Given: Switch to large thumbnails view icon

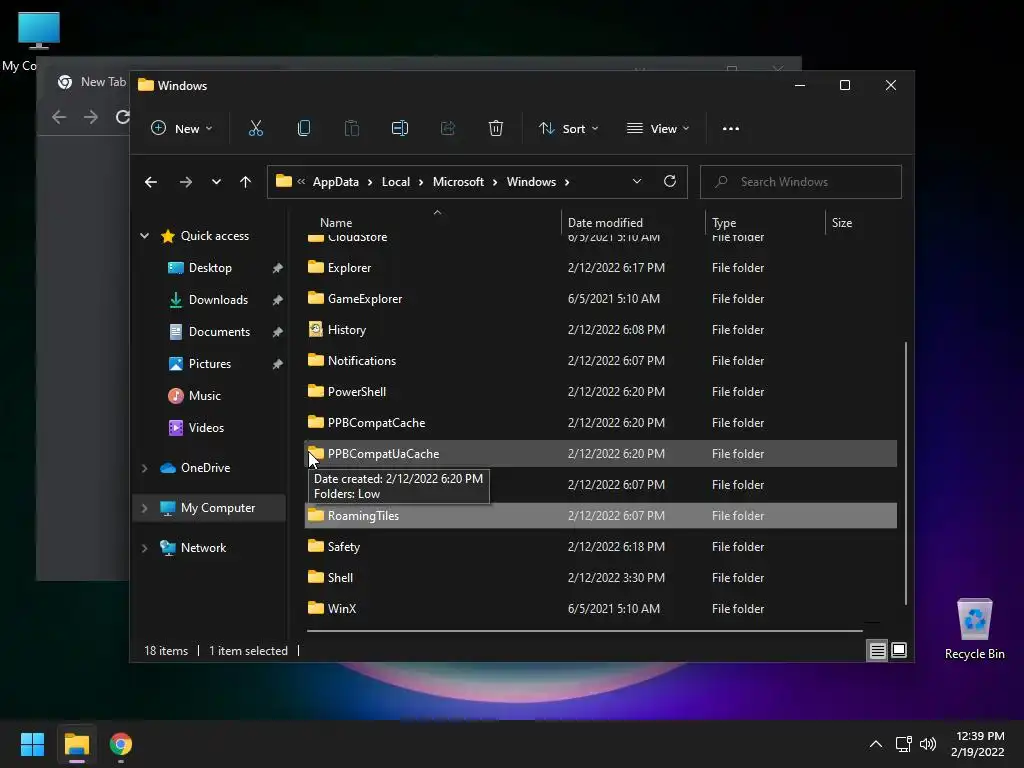Looking at the screenshot, I should 899,650.
